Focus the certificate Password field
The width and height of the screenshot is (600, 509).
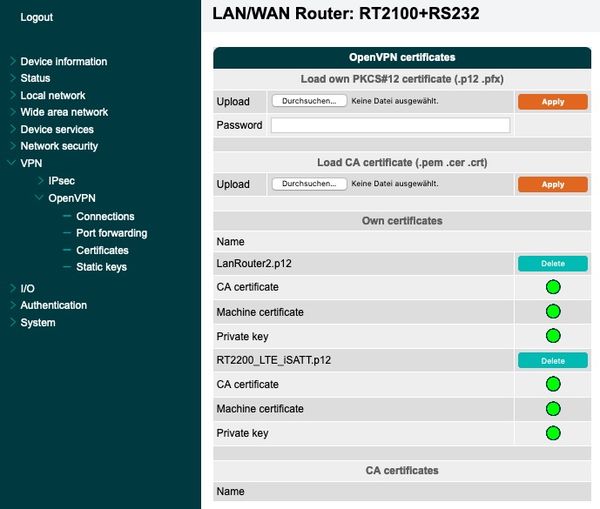pyautogui.click(x=390, y=125)
